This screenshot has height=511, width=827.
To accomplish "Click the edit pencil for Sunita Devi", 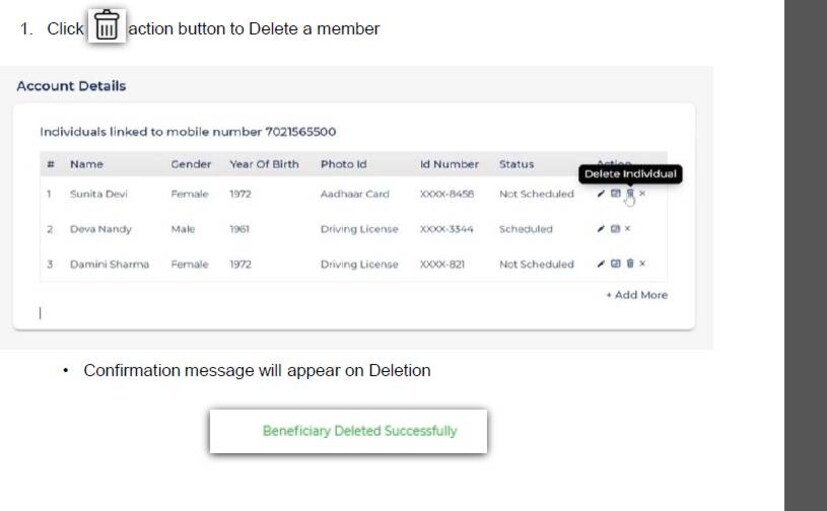I will coord(601,194).
